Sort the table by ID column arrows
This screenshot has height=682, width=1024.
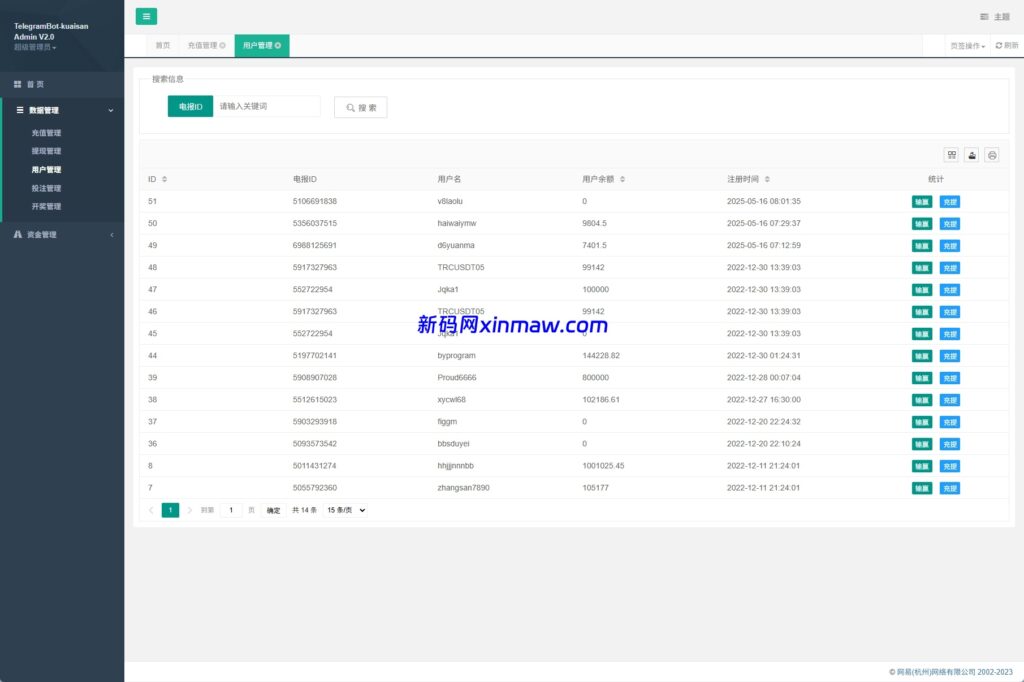[x=164, y=179]
